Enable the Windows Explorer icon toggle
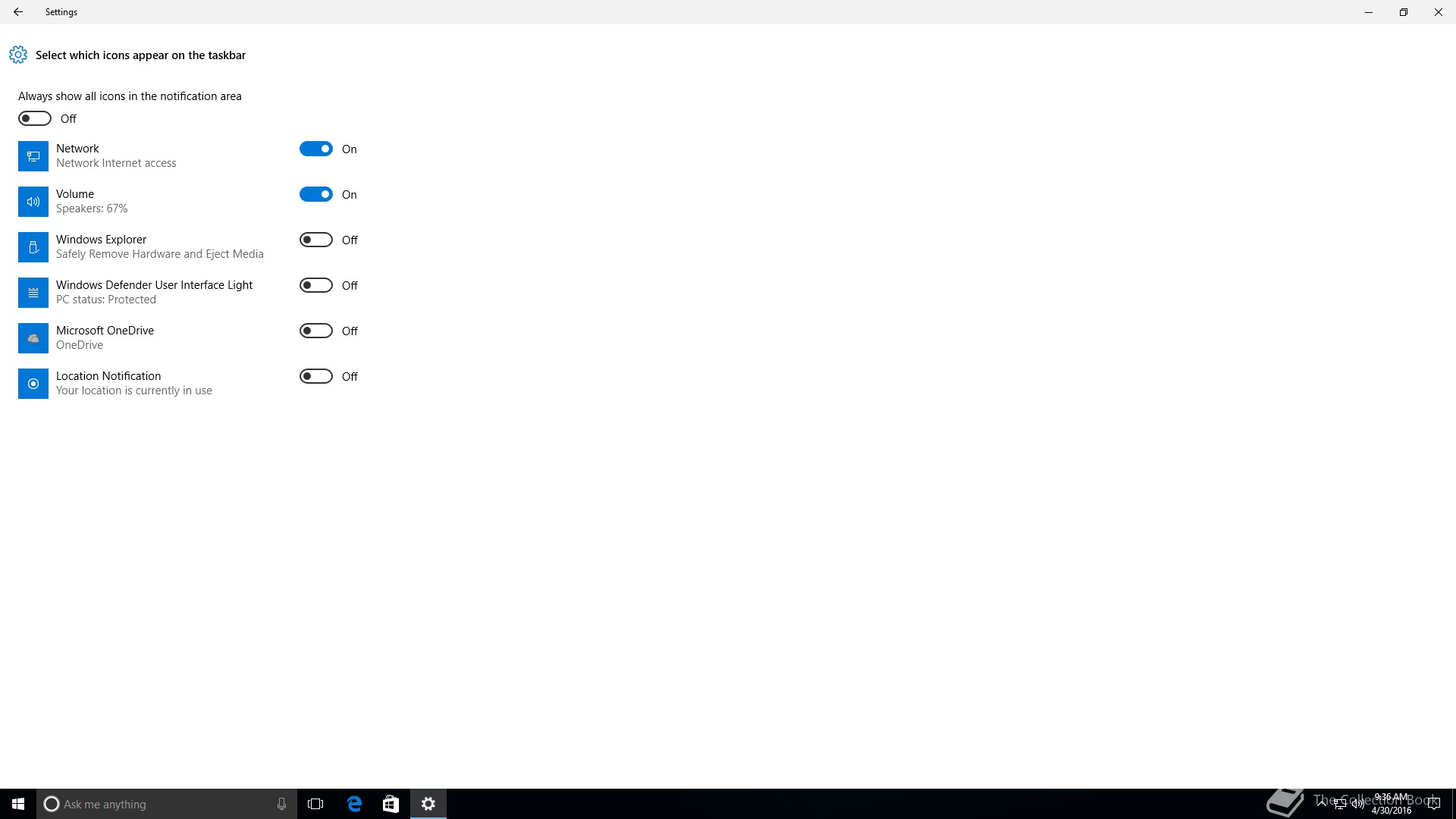 316,240
